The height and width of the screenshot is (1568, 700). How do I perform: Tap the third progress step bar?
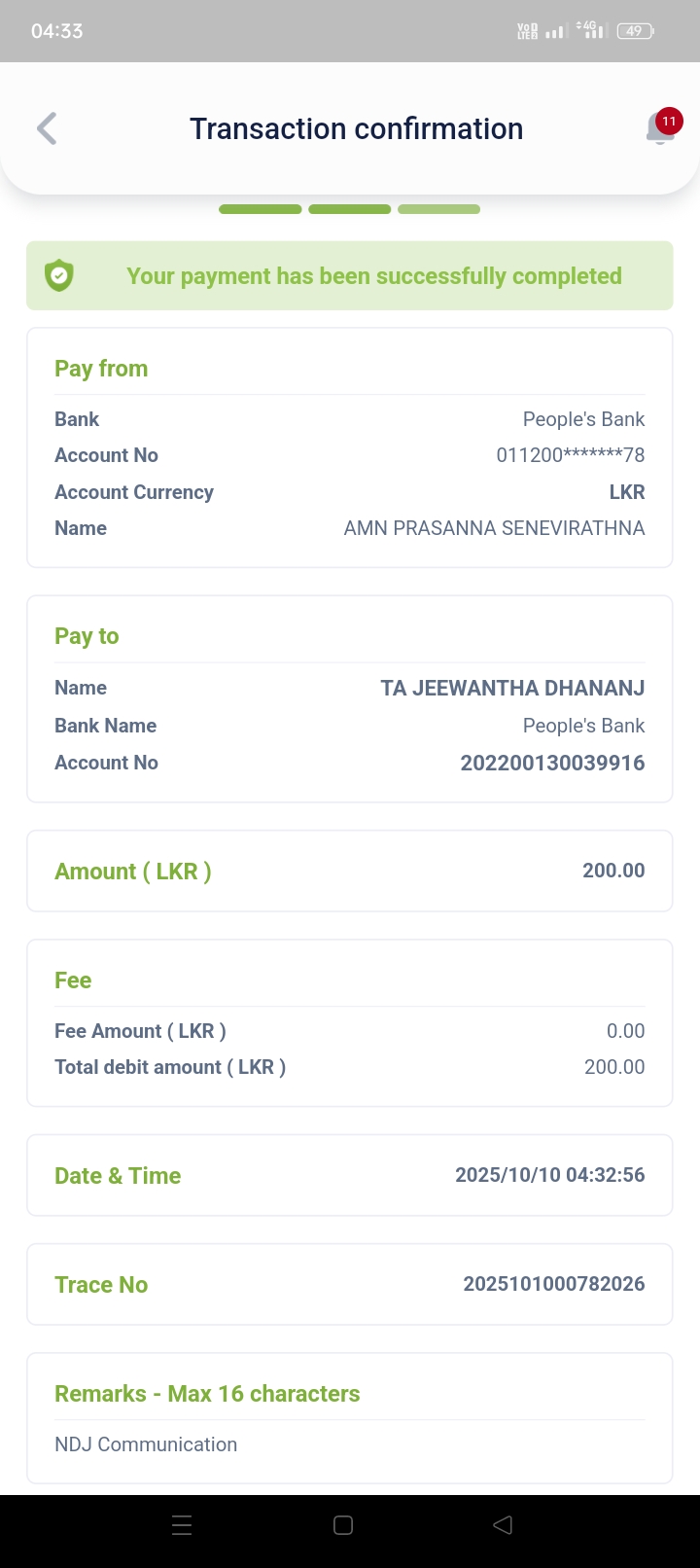pyautogui.click(x=438, y=209)
